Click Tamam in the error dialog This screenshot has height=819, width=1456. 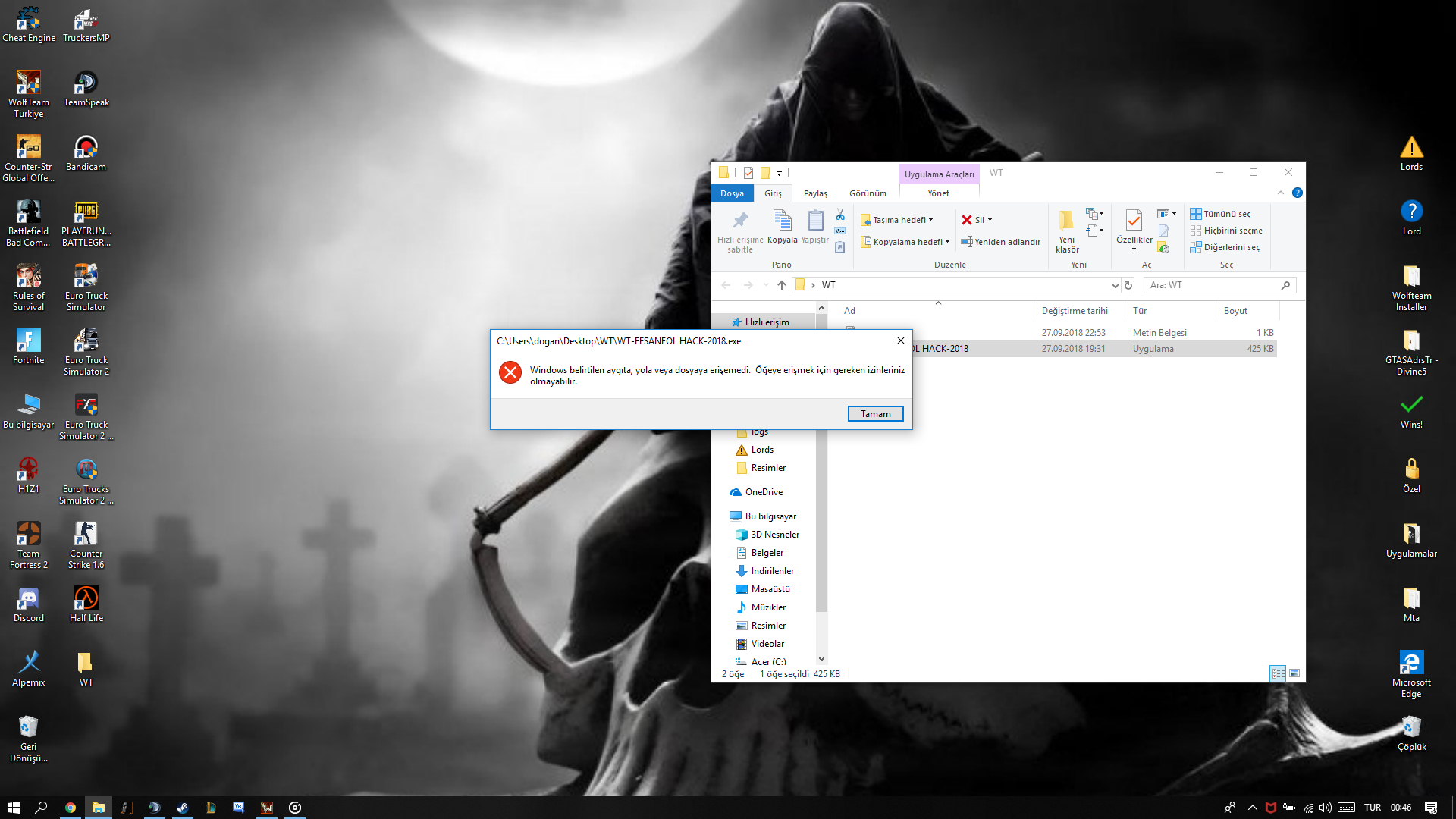pyautogui.click(x=875, y=414)
